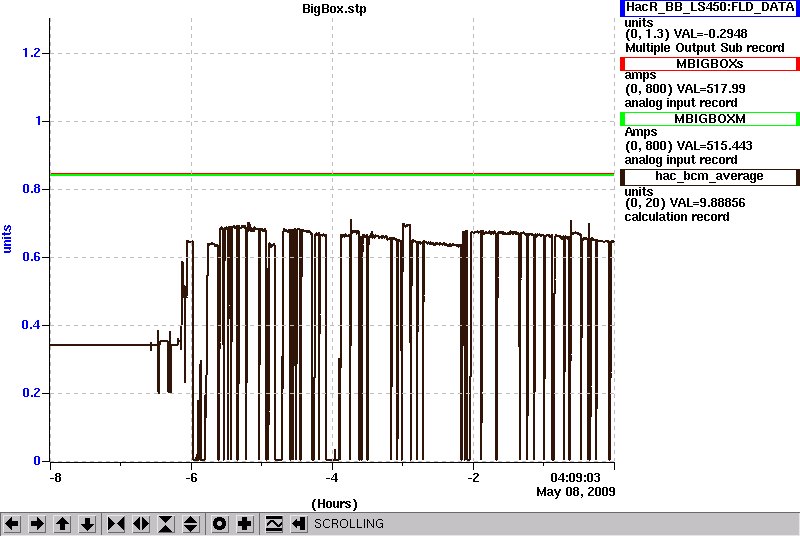
Task: Select the MBIGBOXs curve legend
Action: (x=710, y=64)
